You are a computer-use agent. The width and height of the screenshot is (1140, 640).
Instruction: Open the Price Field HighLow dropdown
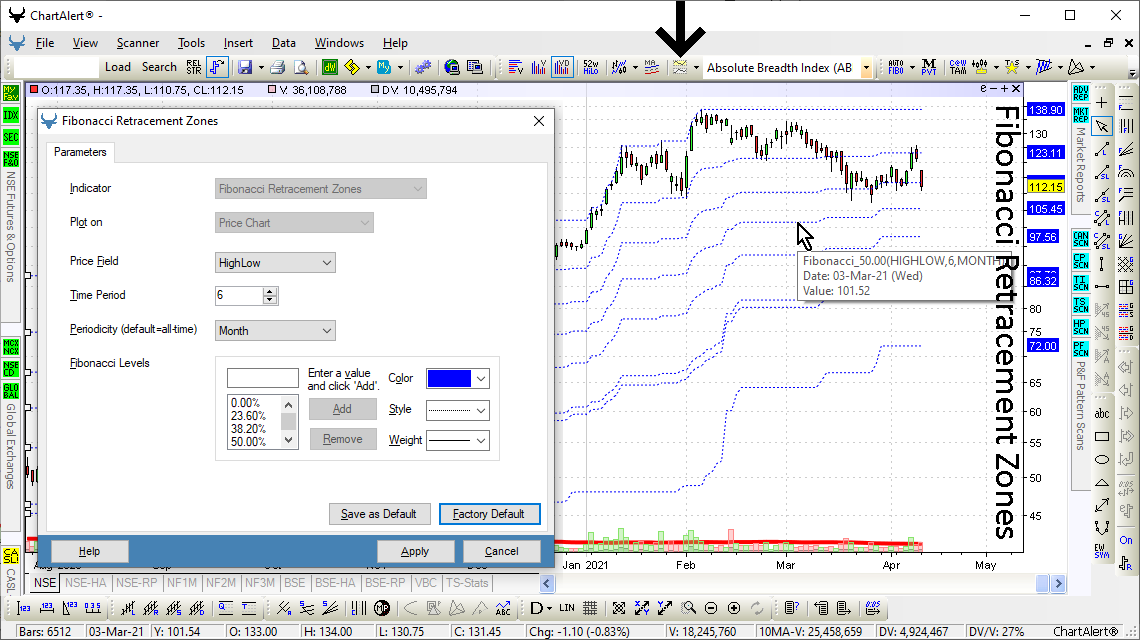275,263
